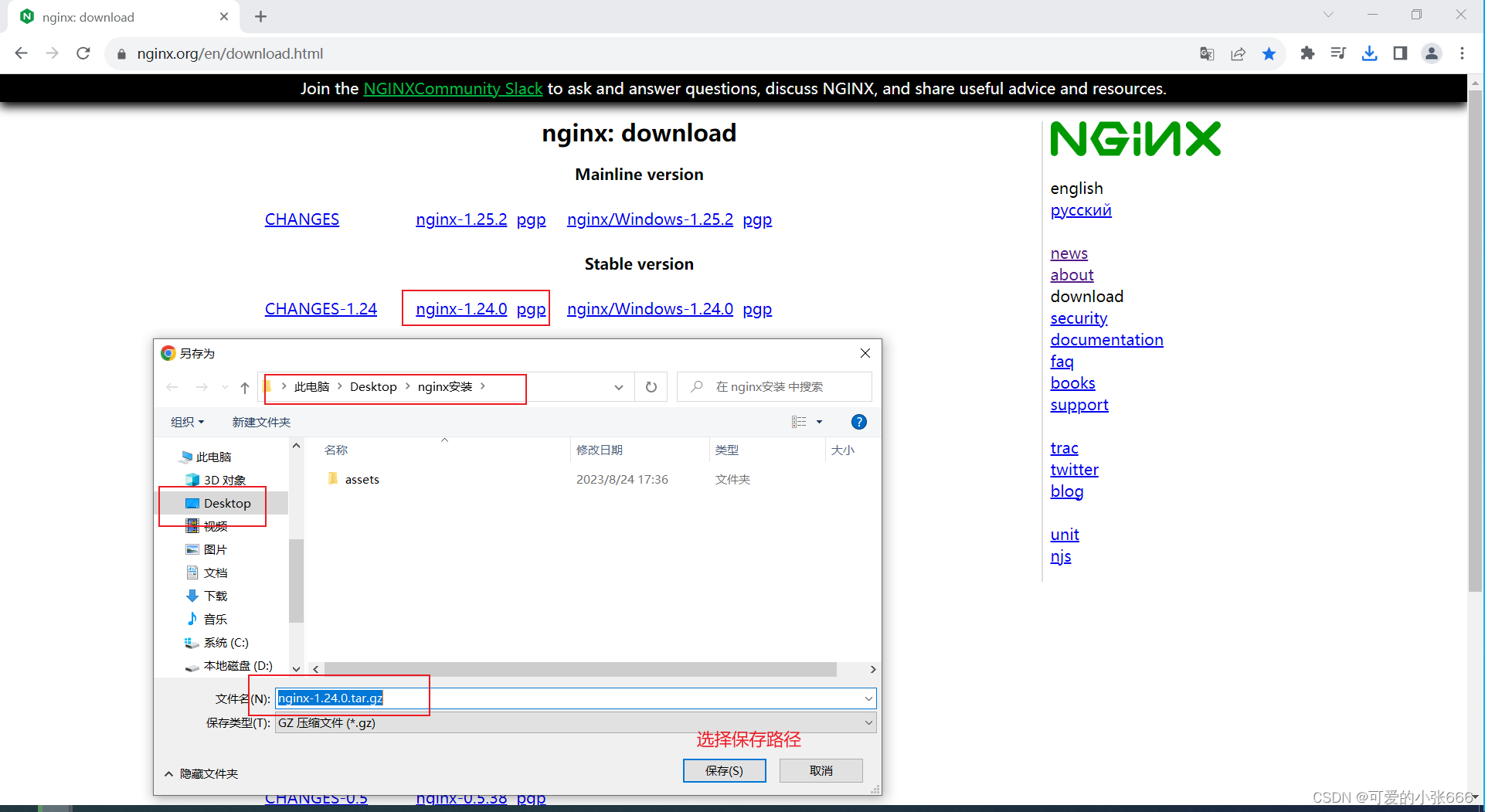Viewport: 1485px width, 812px height.
Task: Switch to русский language link
Action: 1080,210
